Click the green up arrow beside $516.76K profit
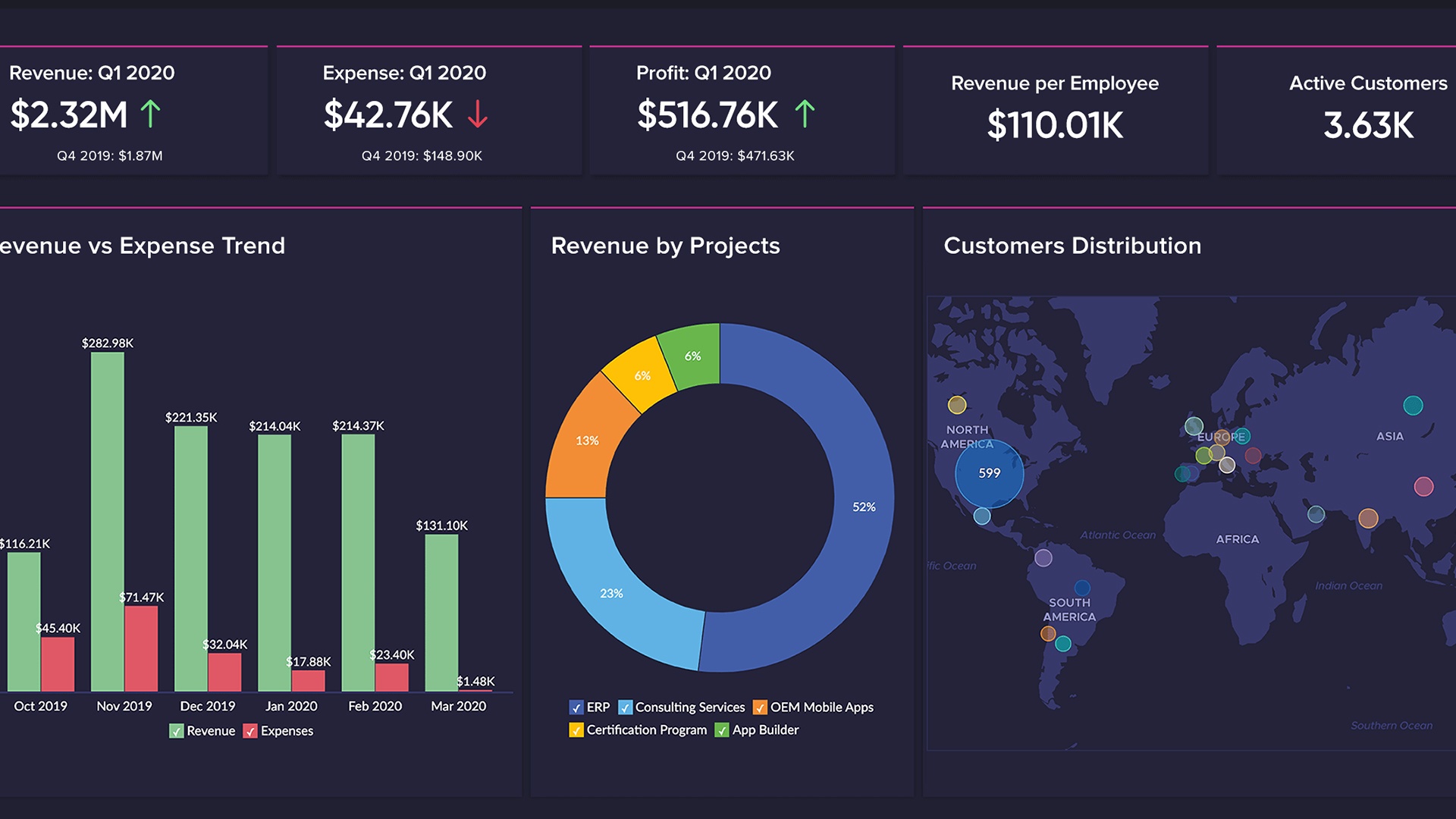Image resolution: width=1456 pixels, height=819 pixels. [805, 115]
